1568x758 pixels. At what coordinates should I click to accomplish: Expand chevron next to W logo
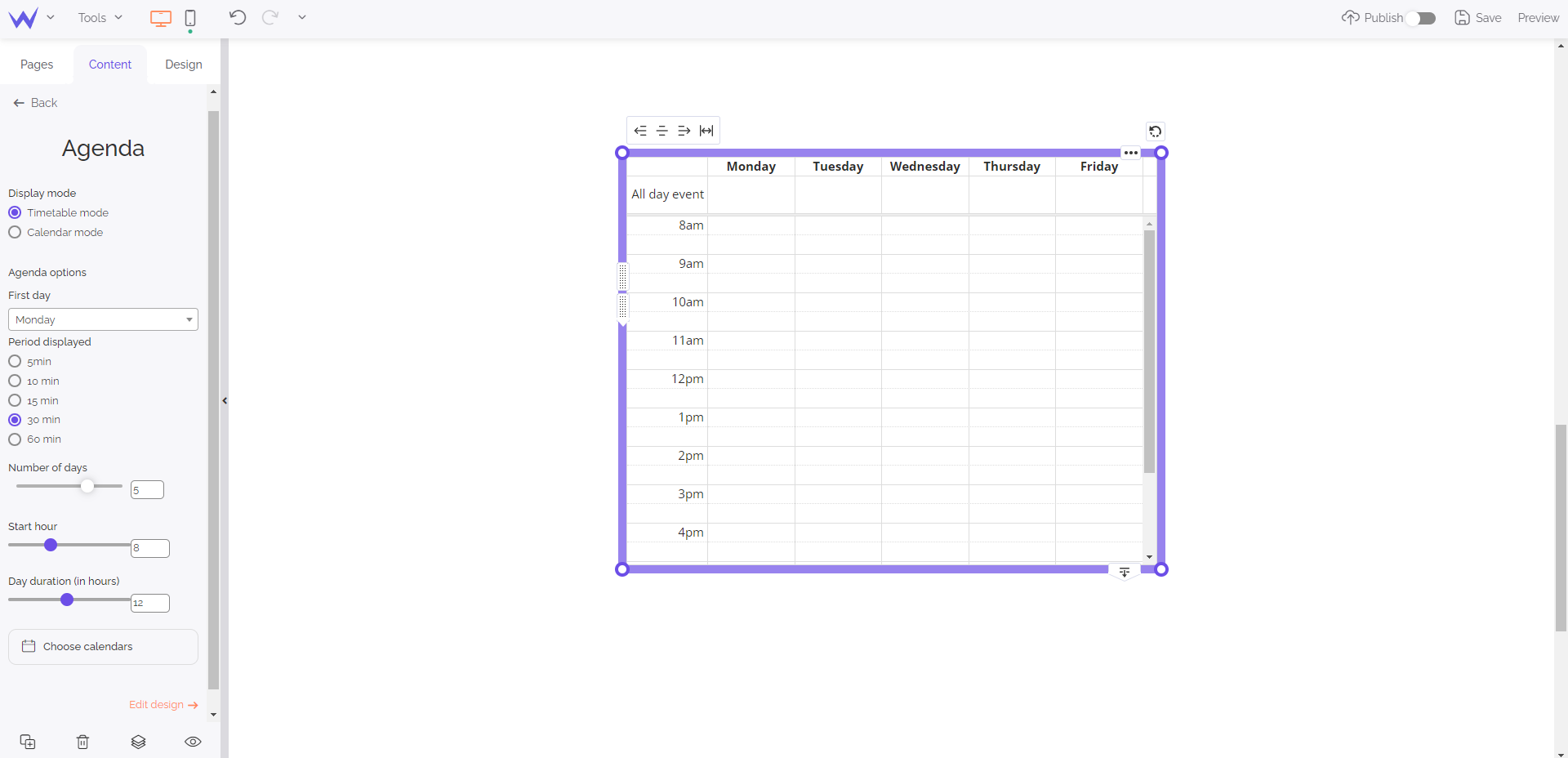[x=51, y=17]
